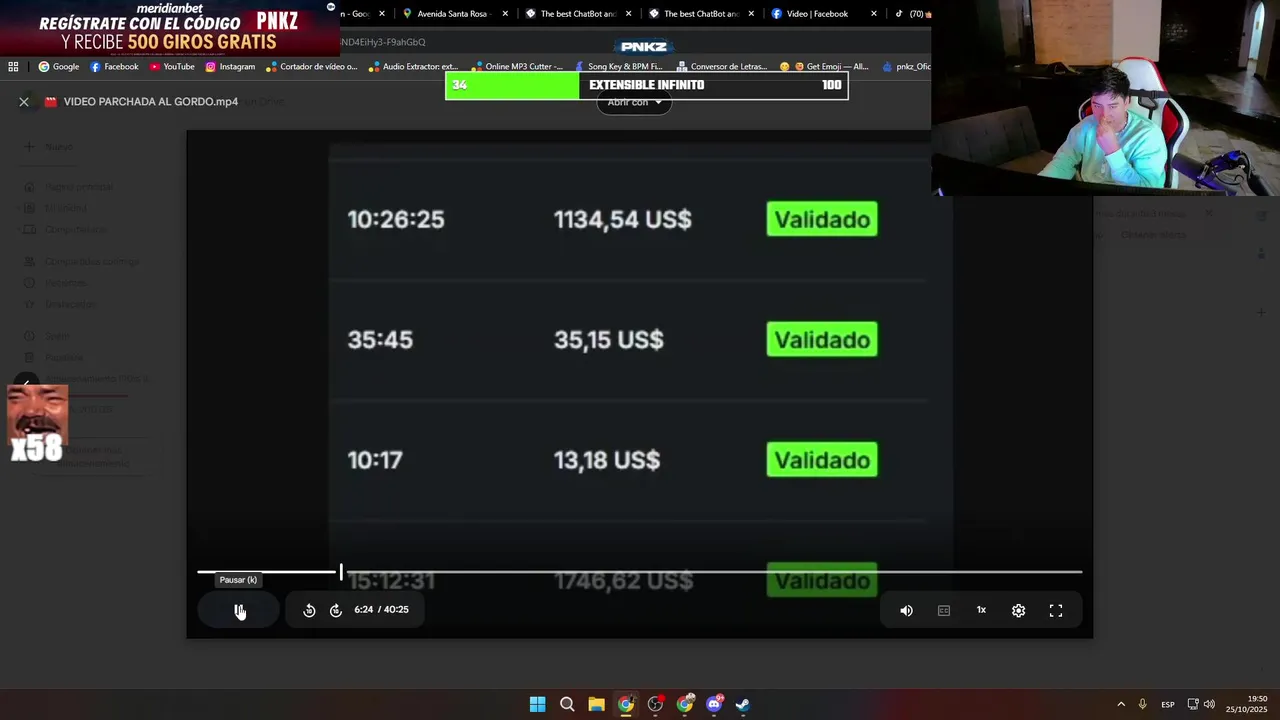Open Steam from the taskbar

pos(743,704)
